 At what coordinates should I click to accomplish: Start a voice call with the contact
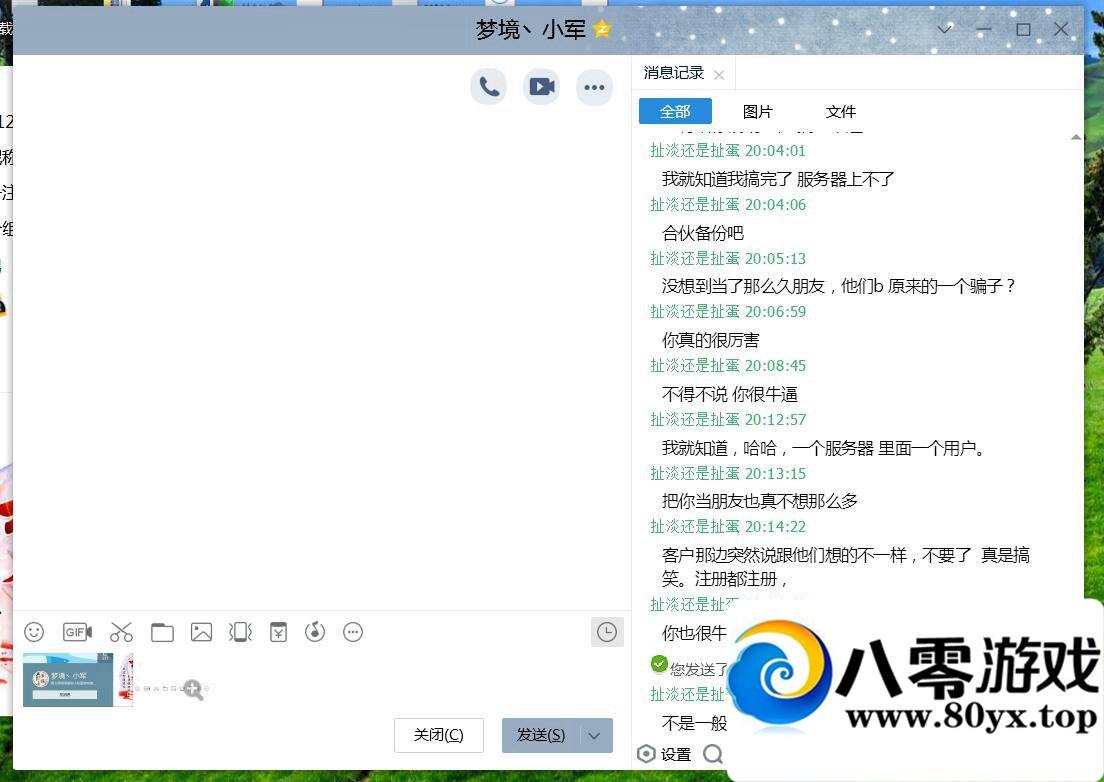488,87
